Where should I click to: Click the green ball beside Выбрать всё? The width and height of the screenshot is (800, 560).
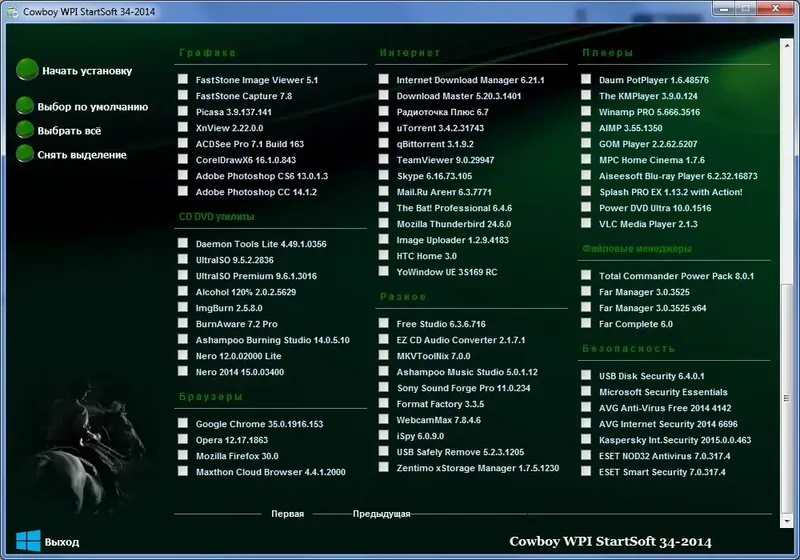pyautogui.click(x=24, y=130)
